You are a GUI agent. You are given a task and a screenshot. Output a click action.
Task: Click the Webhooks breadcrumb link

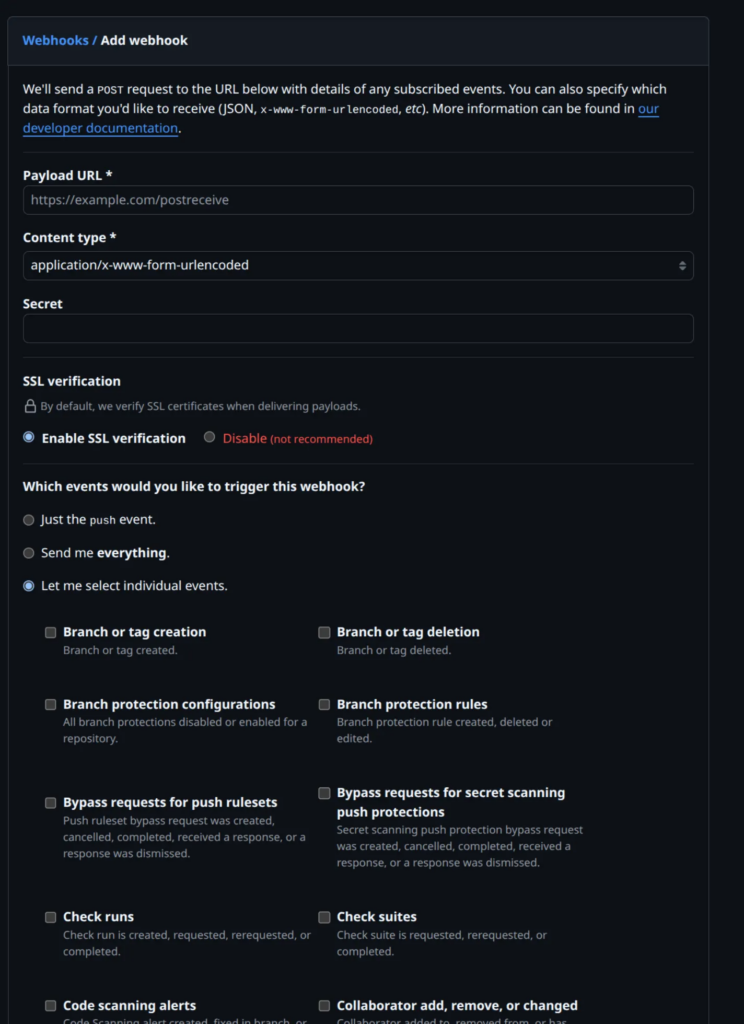point(55,41)
